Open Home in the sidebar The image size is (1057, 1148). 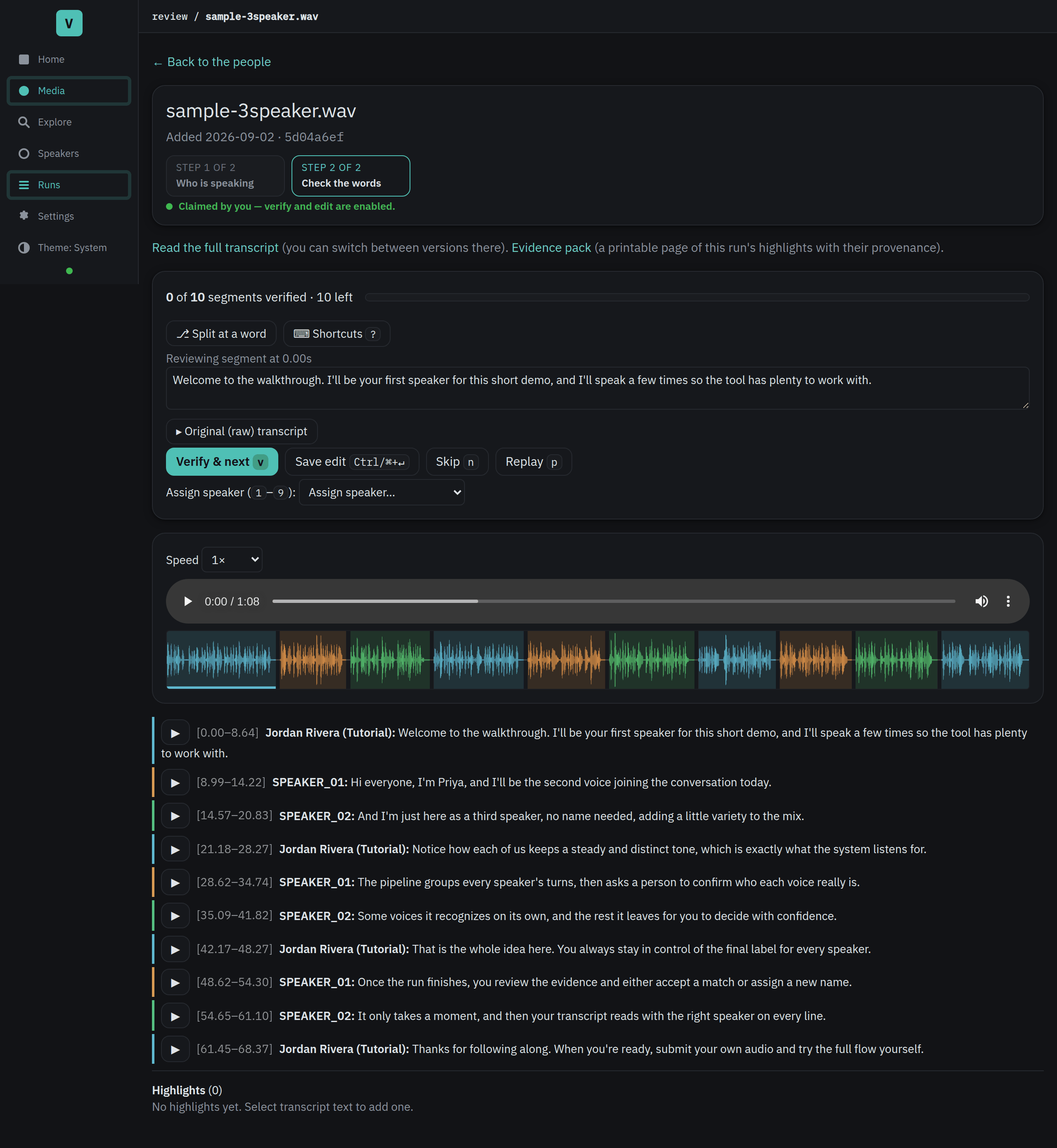coord(69,59)
